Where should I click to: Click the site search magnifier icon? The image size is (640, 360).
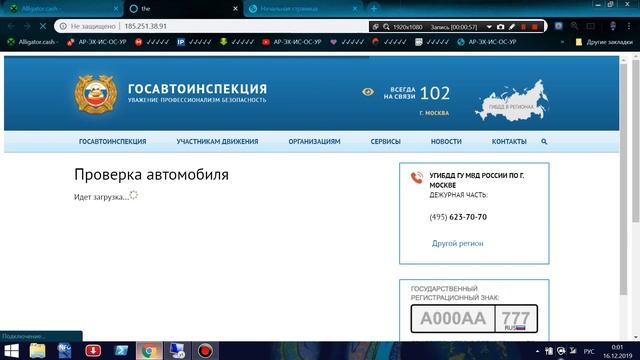click(x=544, y=141)
